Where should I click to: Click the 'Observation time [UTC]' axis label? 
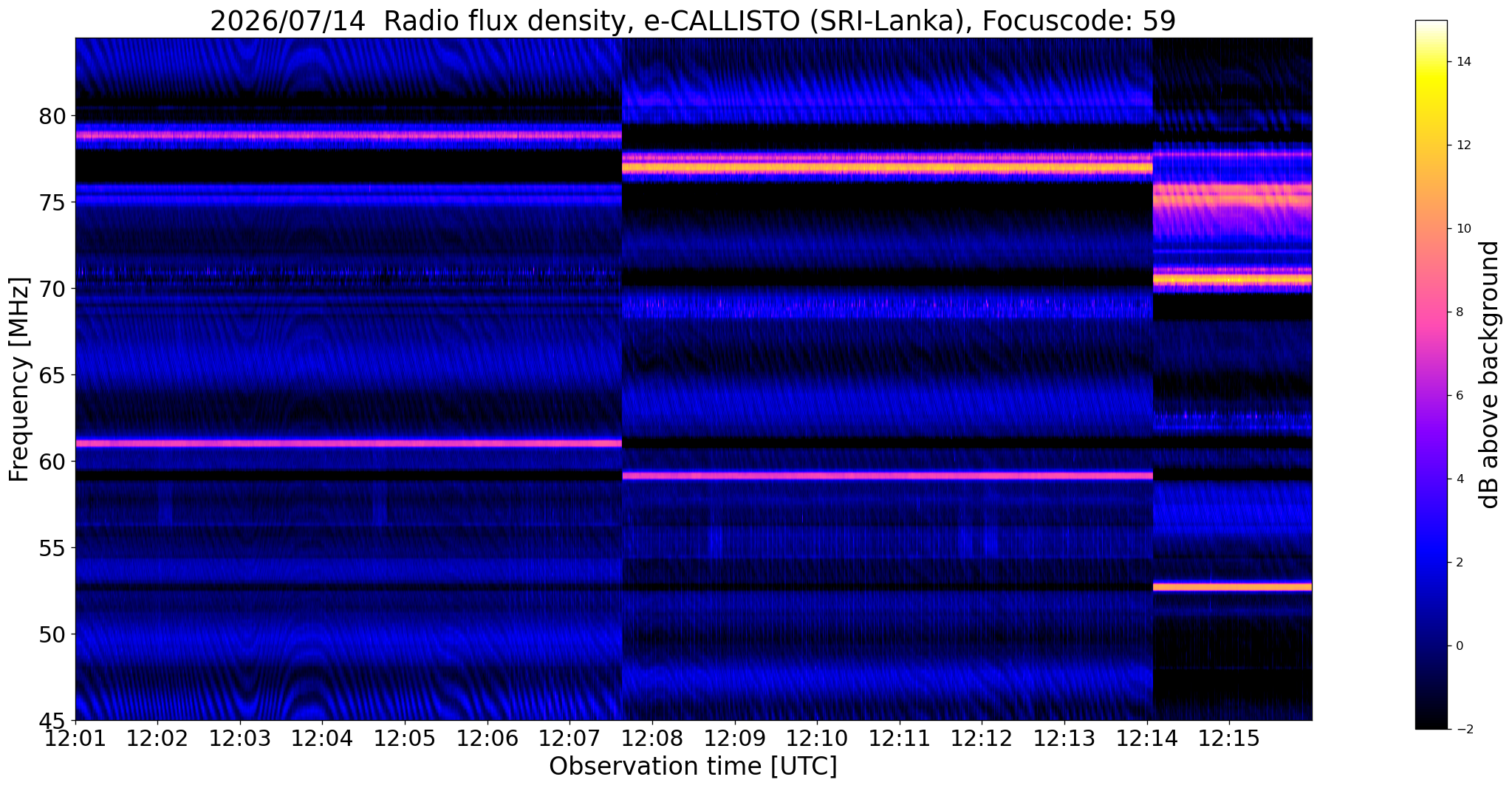(x=693, y=767)
